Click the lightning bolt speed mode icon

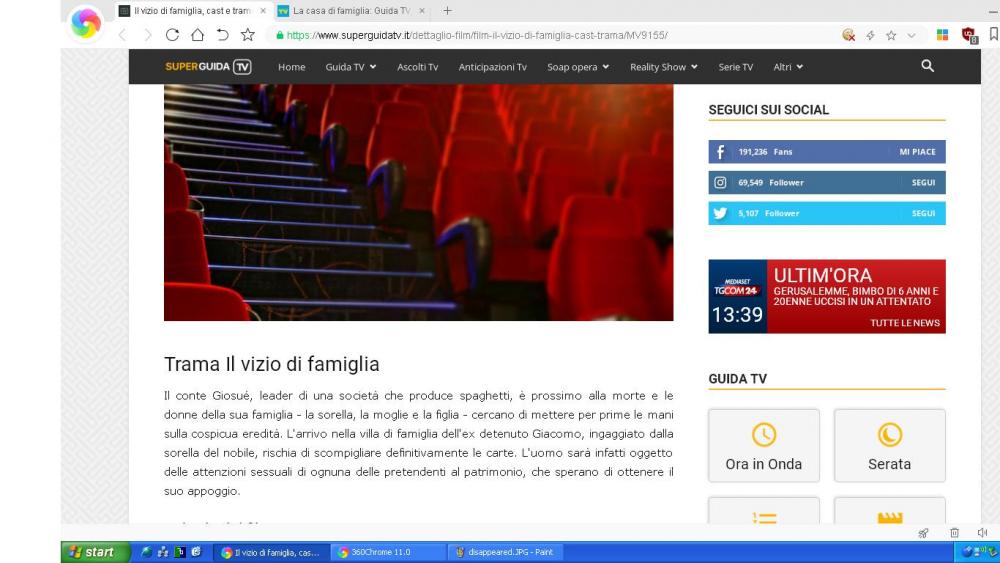pos(870,35)
